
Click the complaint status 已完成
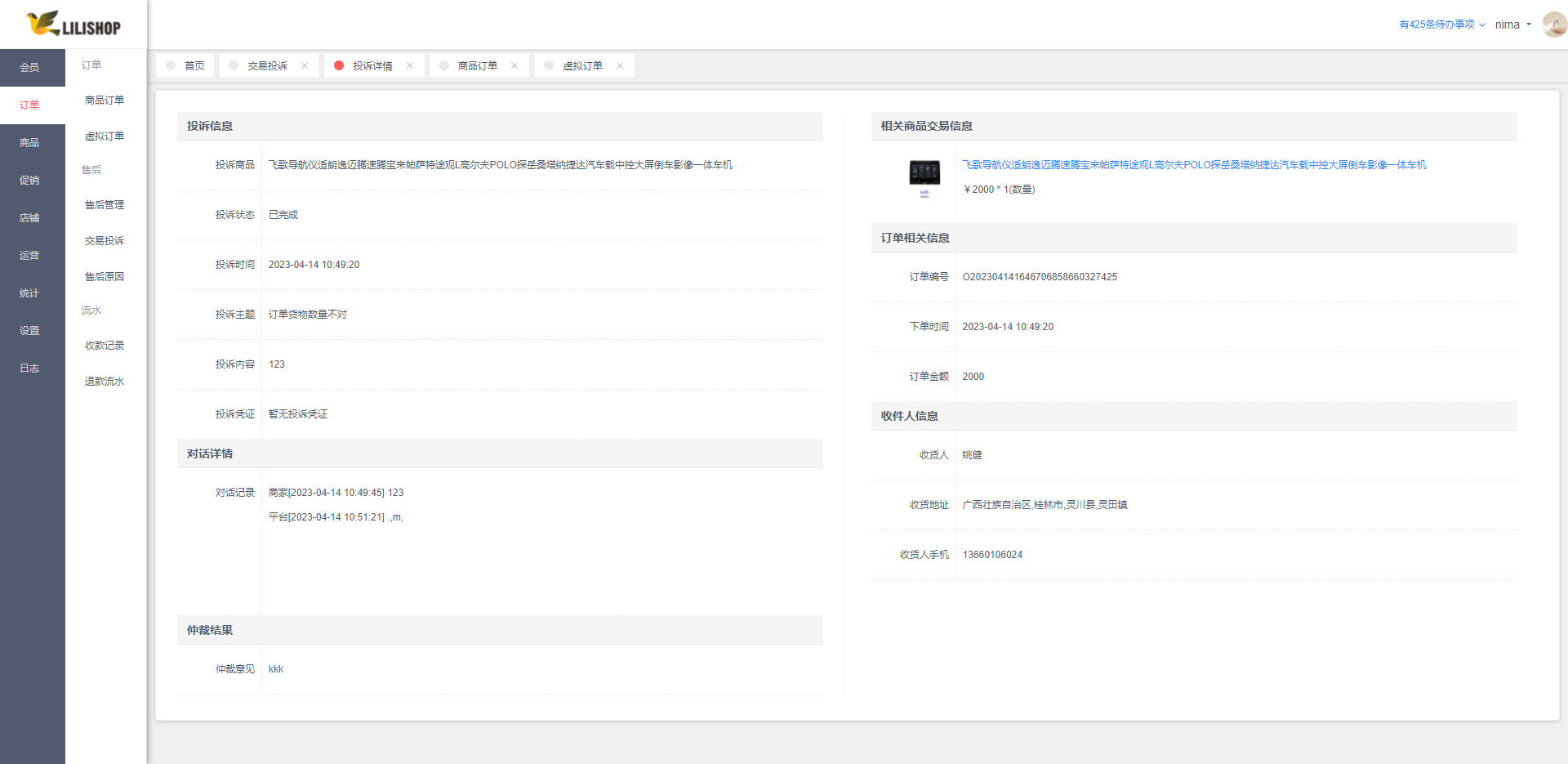(283, 215)
